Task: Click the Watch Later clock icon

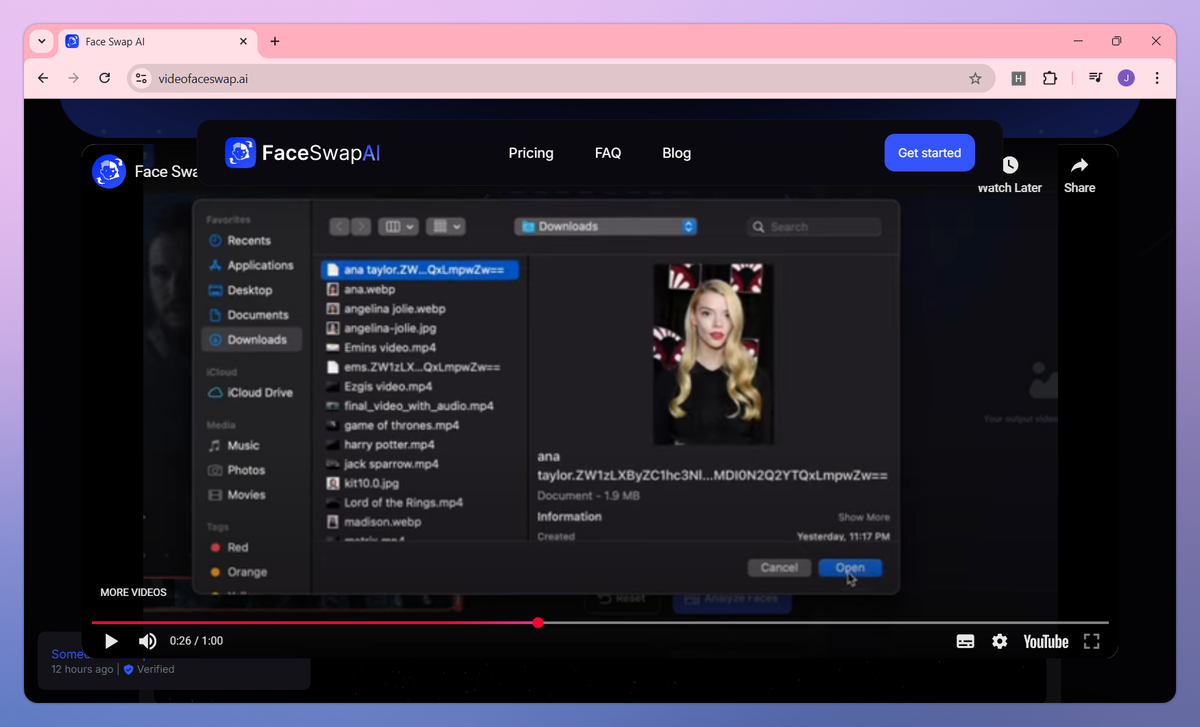Action: (x=1010, y=165)
